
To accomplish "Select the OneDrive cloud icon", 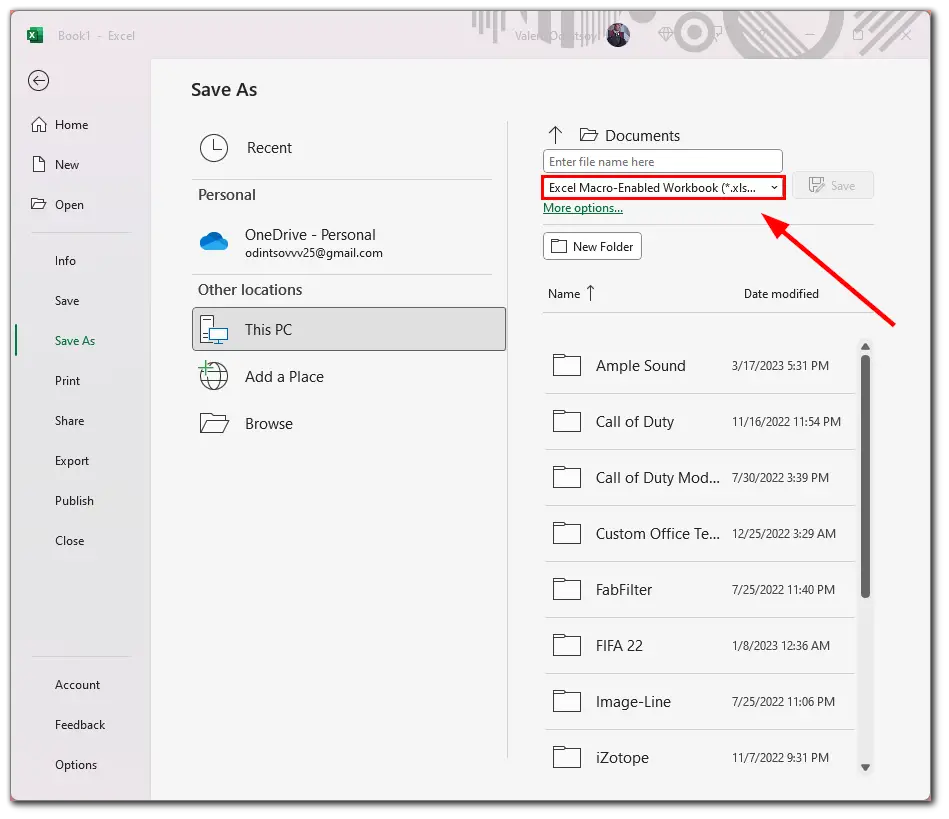I will point(214,242).
